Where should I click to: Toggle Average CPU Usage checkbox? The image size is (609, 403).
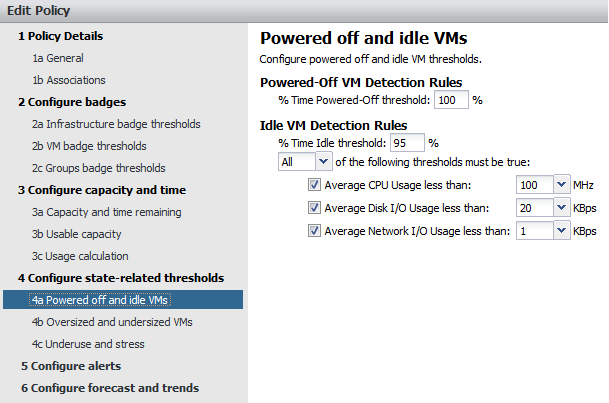coord(315,185)
